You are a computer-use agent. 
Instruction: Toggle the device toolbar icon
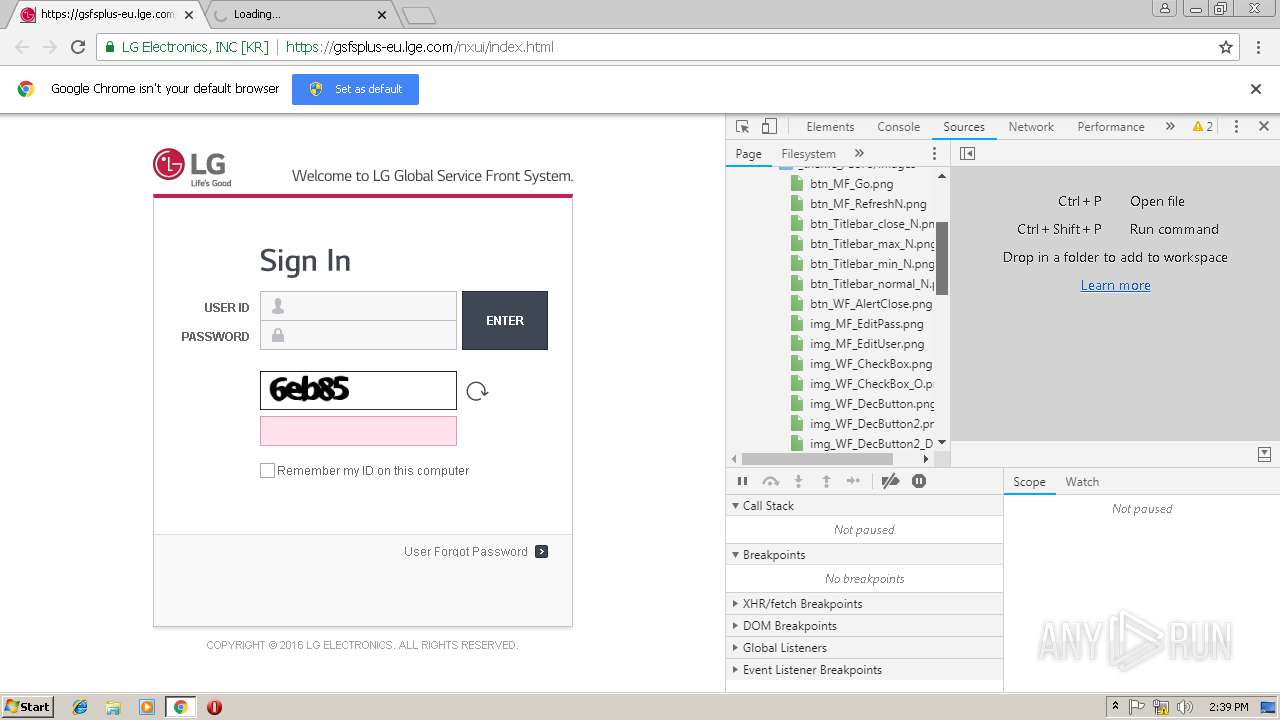click(769, 127)
